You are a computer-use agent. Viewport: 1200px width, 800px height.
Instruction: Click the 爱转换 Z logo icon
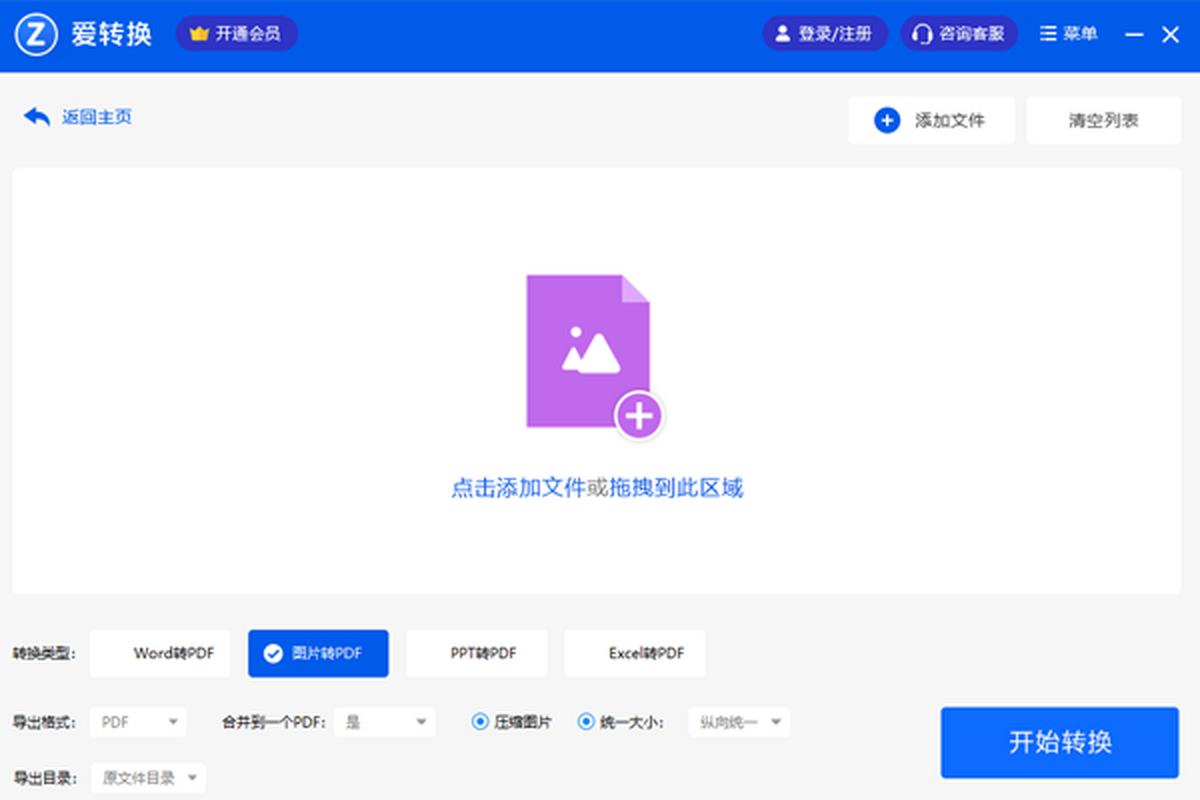click(36, 35)
